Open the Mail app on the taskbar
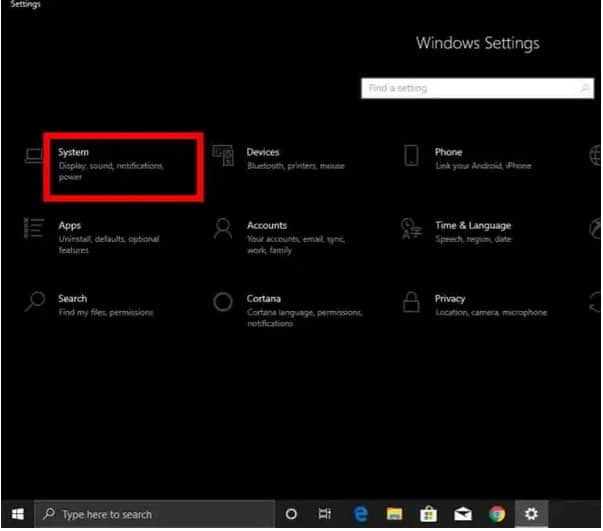 463,514
